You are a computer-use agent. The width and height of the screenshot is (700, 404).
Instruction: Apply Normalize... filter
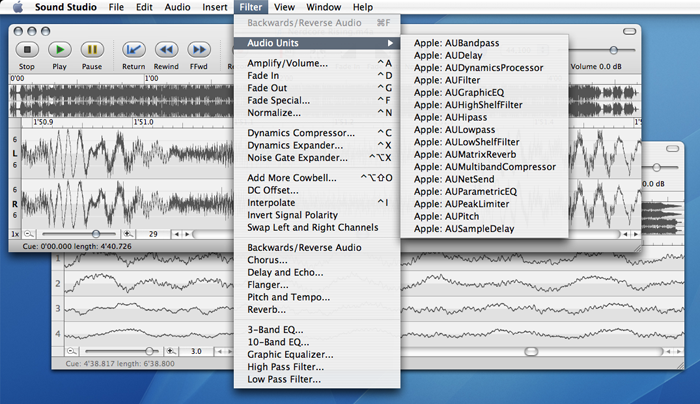[317, 113]
